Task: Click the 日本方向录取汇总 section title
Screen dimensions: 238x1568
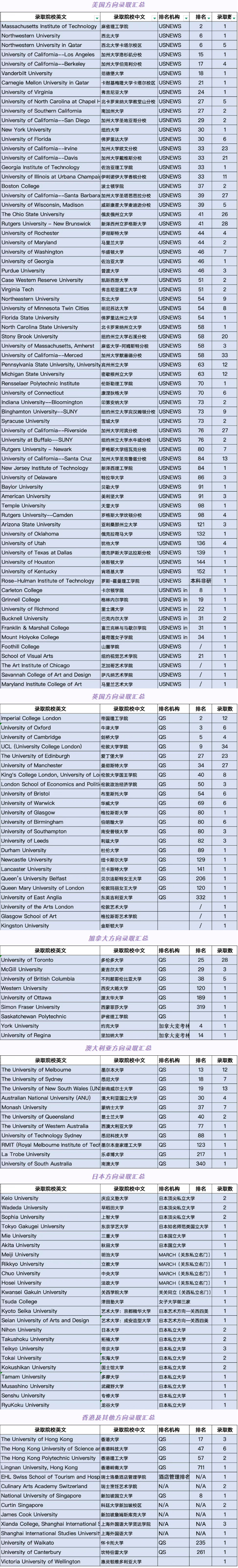Action: coord(119,1176)
